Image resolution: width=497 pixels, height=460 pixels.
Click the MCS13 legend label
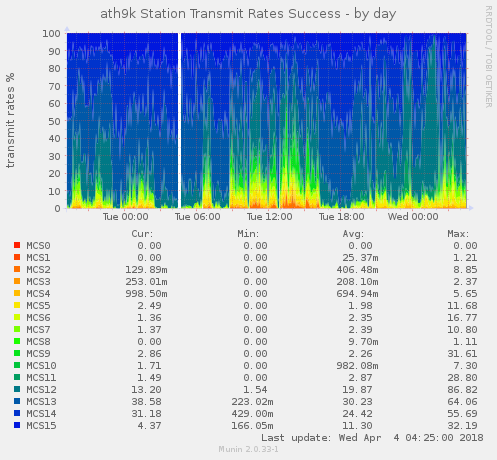click(x=41, y=402)
